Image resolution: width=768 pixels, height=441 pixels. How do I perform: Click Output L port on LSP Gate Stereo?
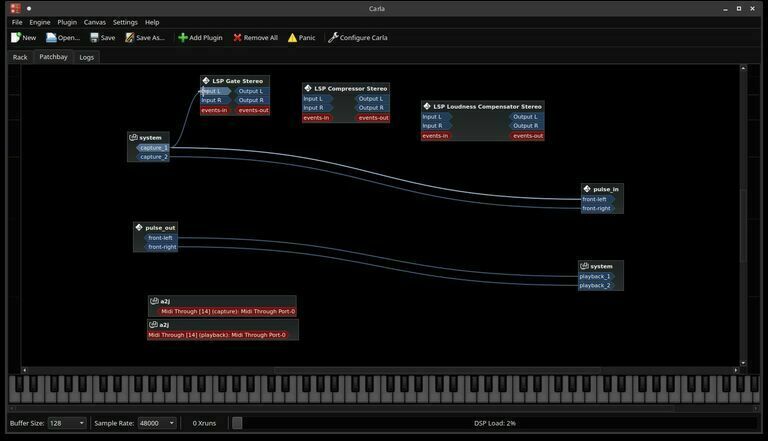(x=251, y=91)
